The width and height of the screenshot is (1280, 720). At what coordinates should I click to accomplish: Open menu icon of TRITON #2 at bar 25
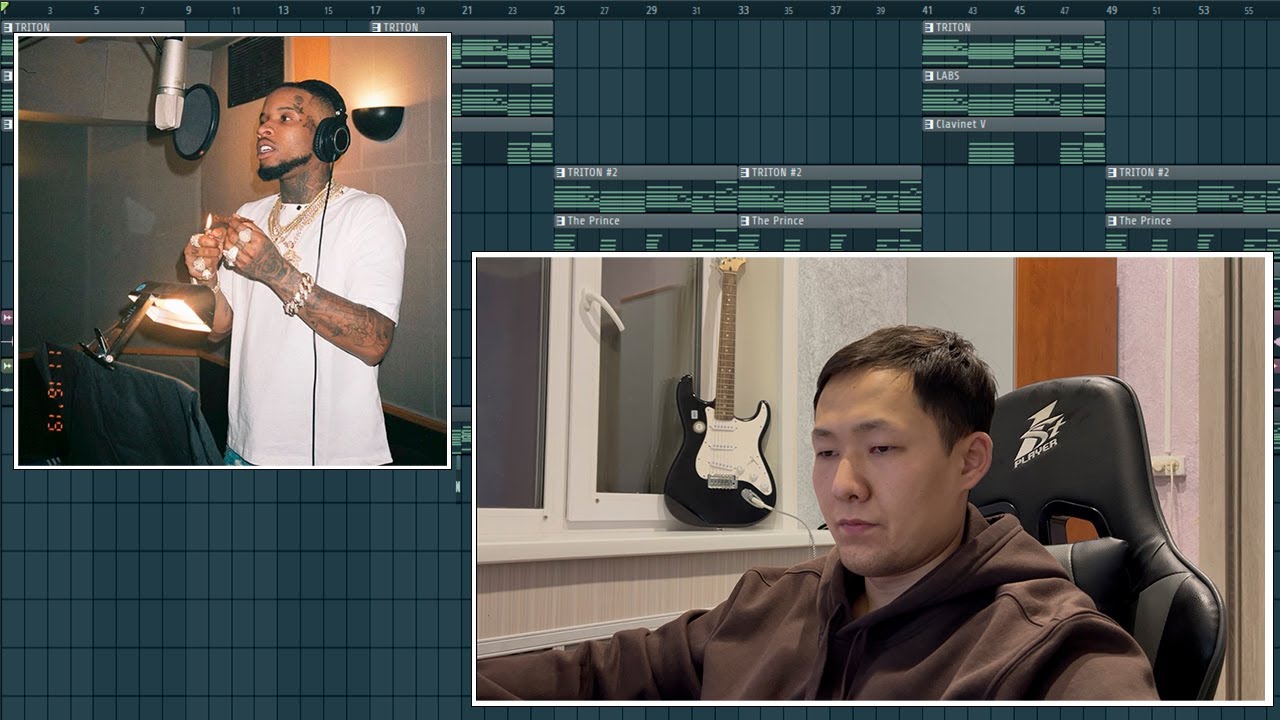(560, 172)
